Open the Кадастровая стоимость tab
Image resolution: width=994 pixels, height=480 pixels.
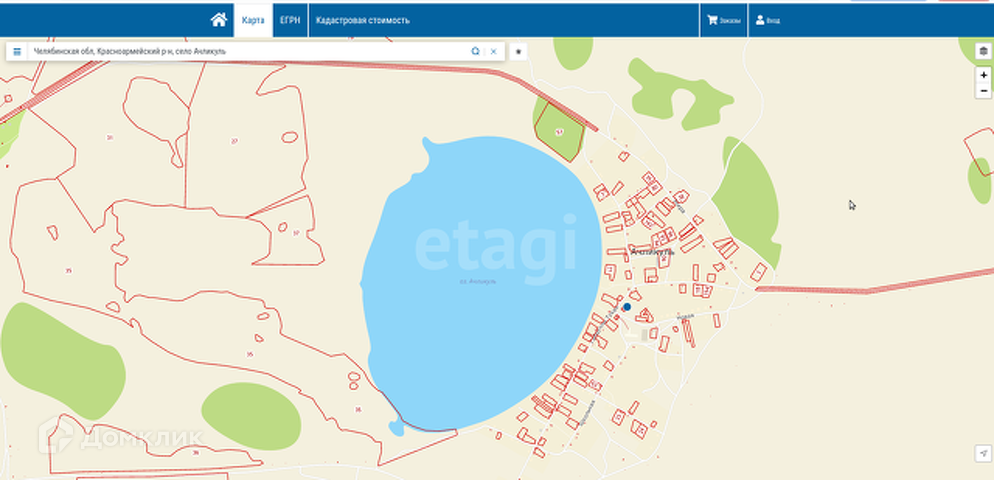pos(363,20)
